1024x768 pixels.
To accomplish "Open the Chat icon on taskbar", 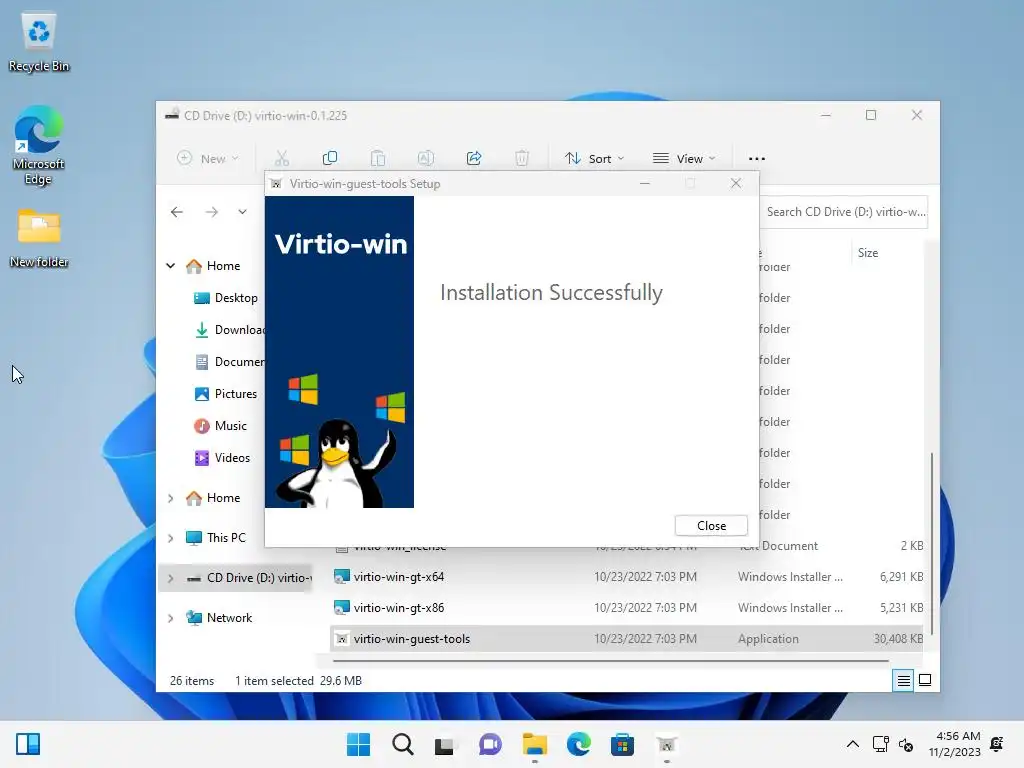I will [x=490, y=744].
